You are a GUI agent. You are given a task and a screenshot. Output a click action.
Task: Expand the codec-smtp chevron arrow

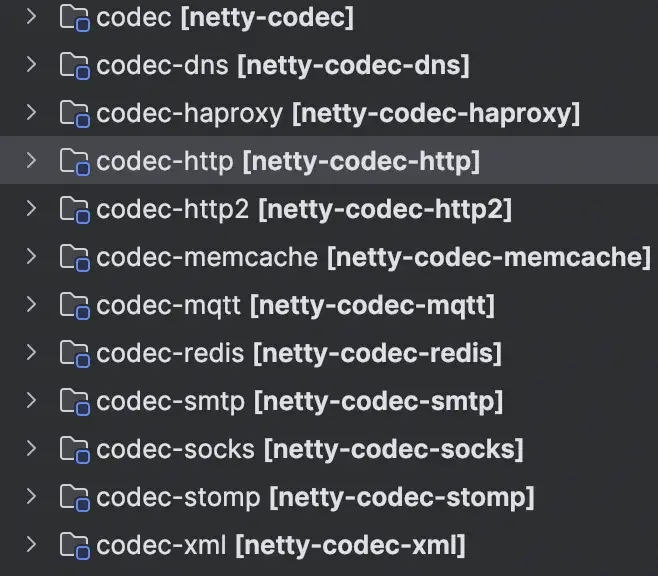[x=31, y=401]
